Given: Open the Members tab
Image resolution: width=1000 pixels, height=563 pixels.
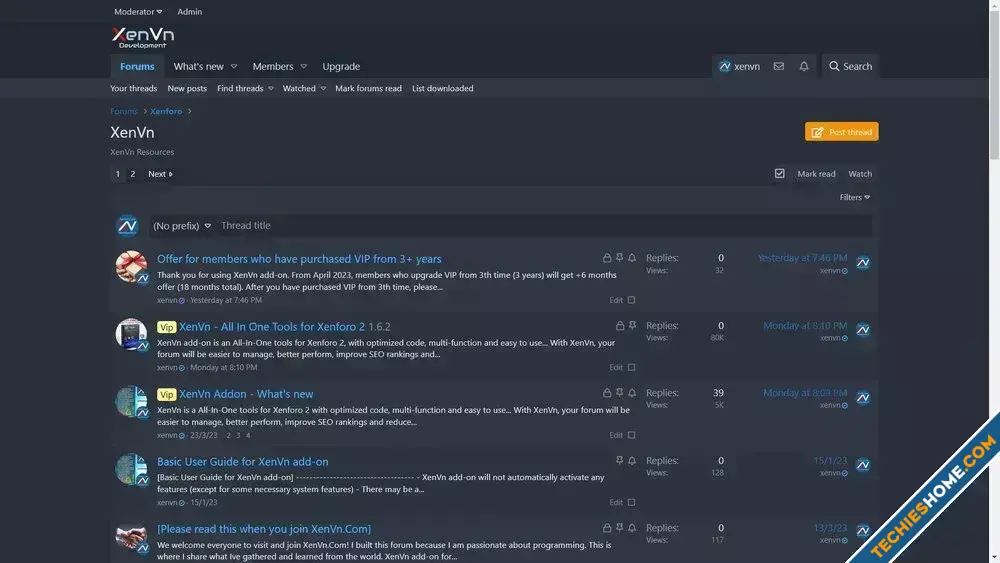Looking at the screenshot, I should point(273,66).
